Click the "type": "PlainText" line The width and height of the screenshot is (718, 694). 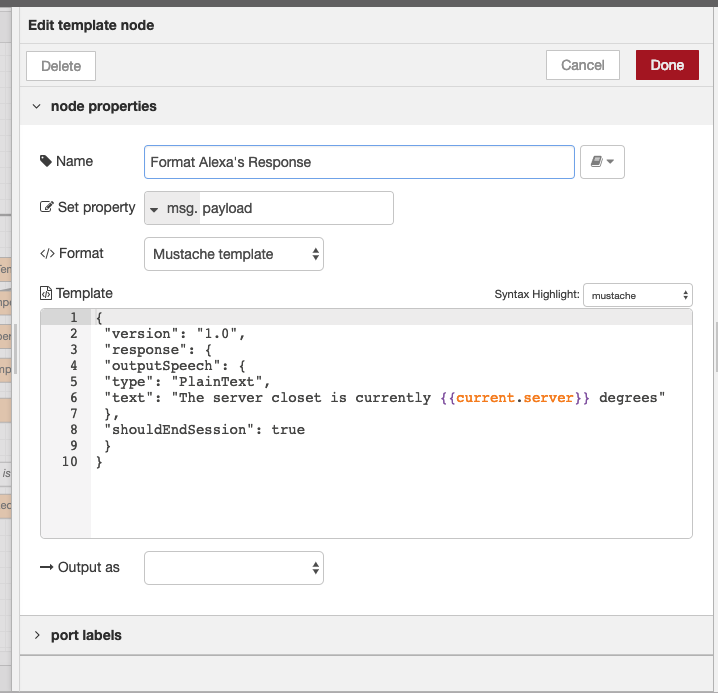tap(187, 382)
